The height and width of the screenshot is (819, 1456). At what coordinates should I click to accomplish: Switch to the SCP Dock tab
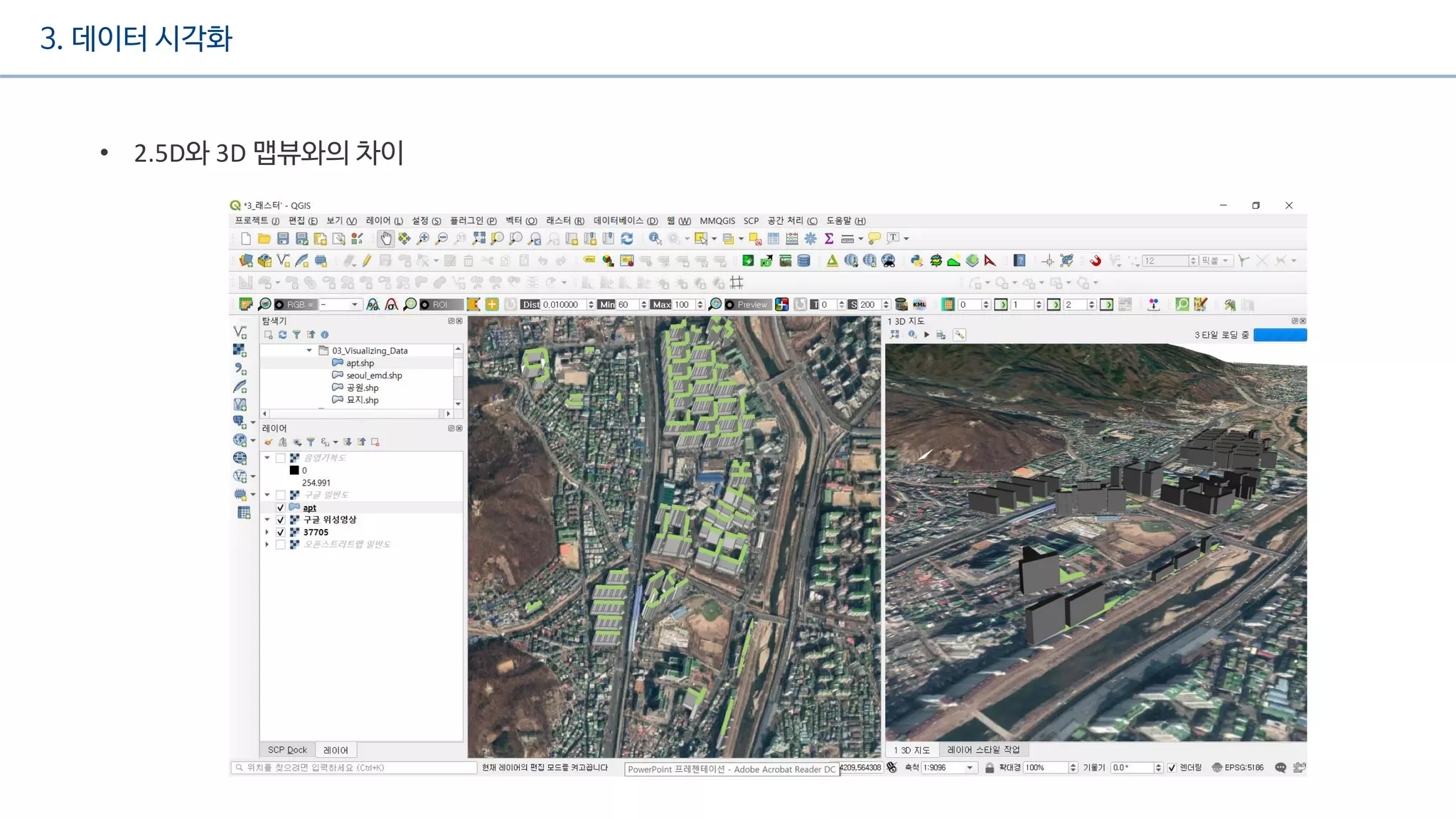click(287, 750)
